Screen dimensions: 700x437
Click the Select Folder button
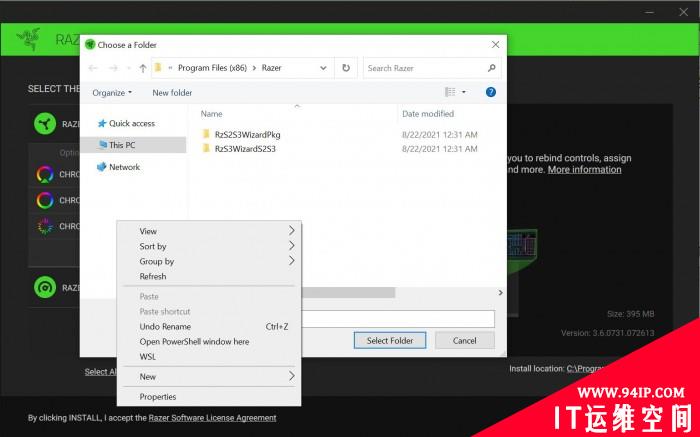tap(390, 341)
